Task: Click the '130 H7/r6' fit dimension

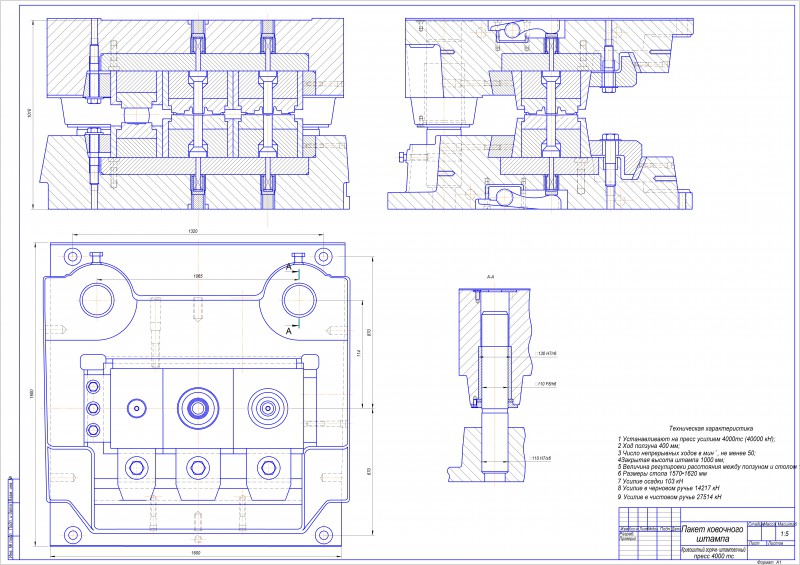Action: click(x=547, y=353)
